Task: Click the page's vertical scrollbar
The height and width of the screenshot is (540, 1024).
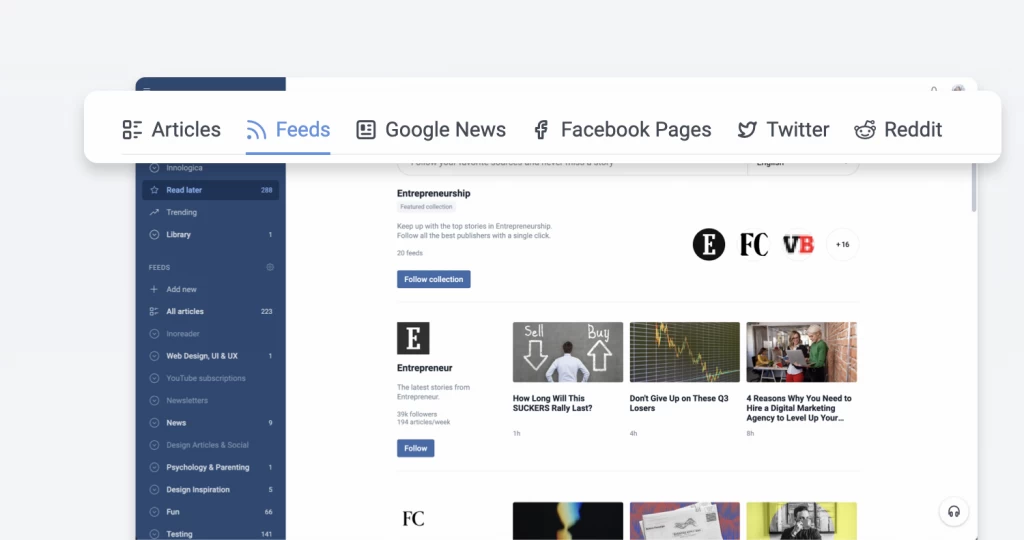Action: 974,187
